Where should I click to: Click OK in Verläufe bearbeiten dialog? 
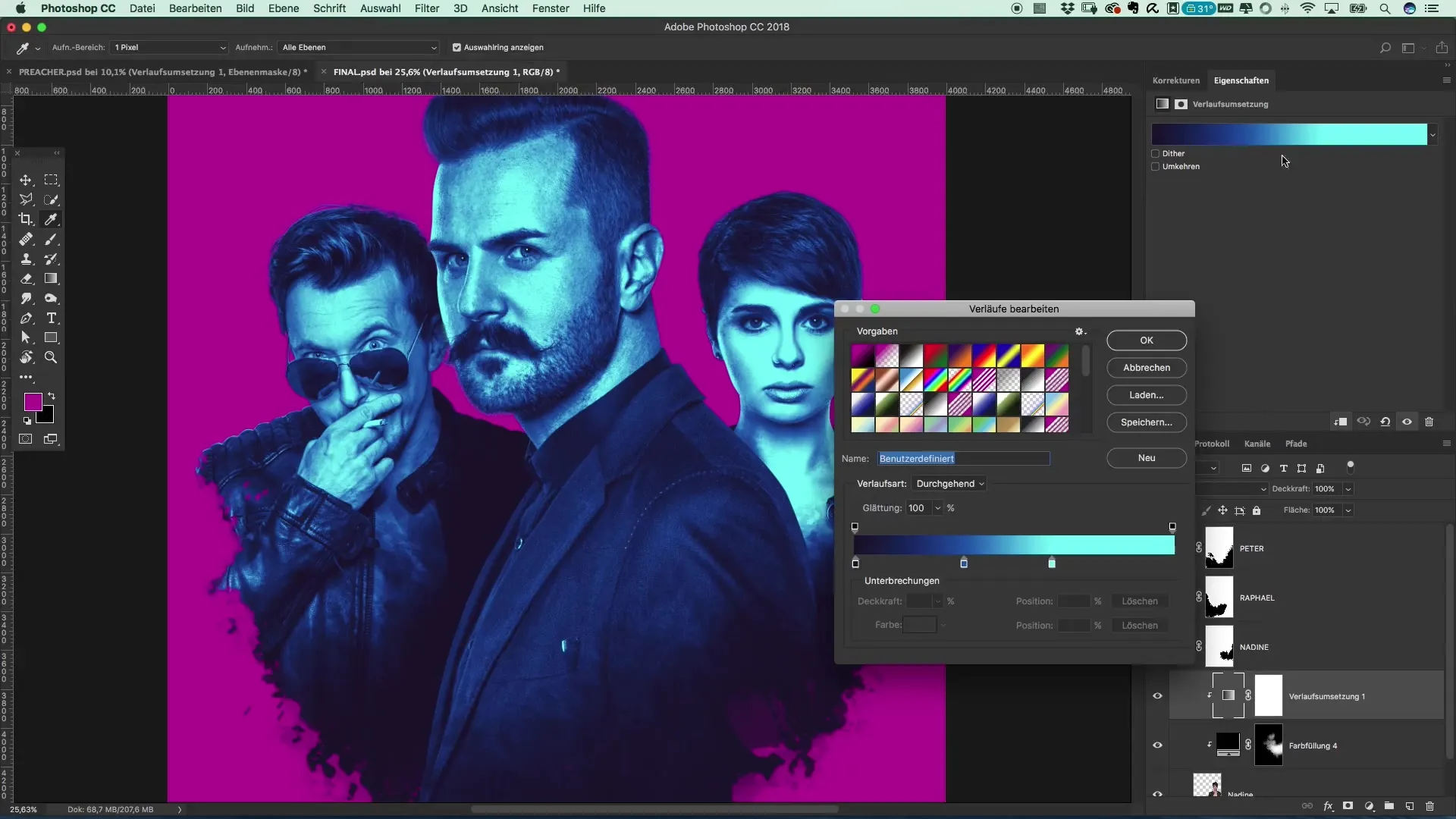1147,340
